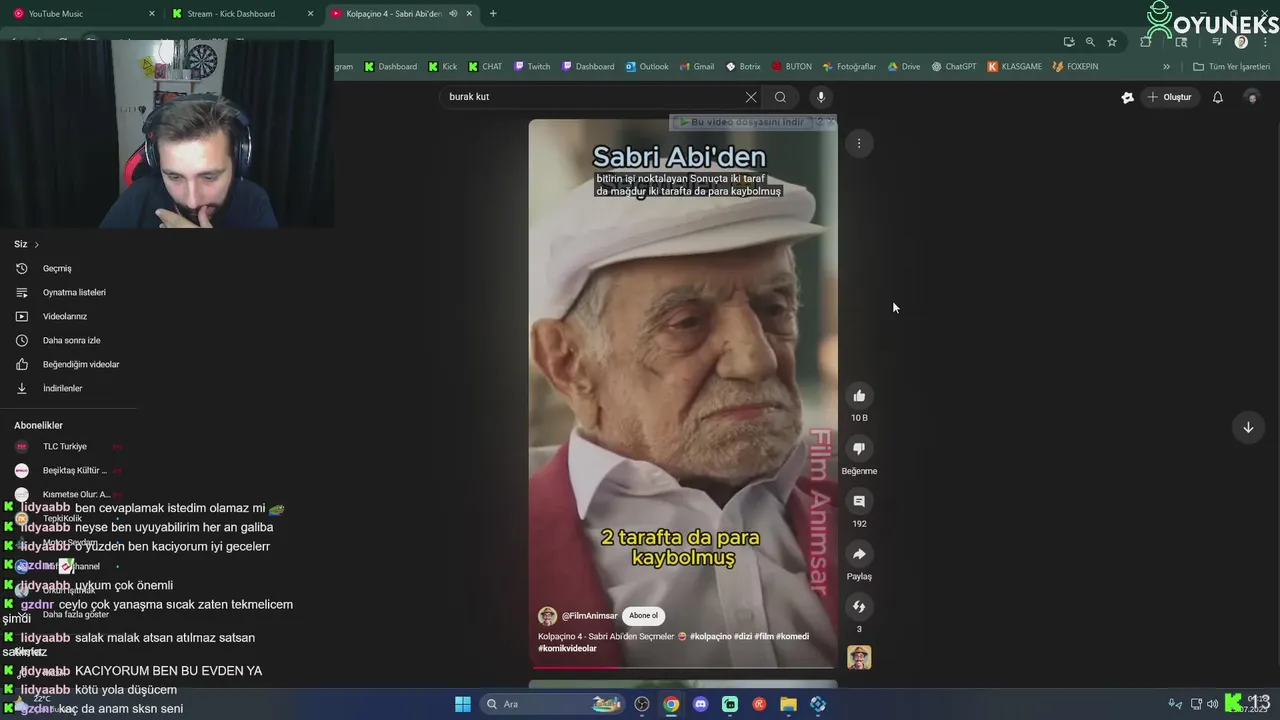Open the ChatGPT bookmark
Viewport: 1280px width, 720px height.
[954, 67]
